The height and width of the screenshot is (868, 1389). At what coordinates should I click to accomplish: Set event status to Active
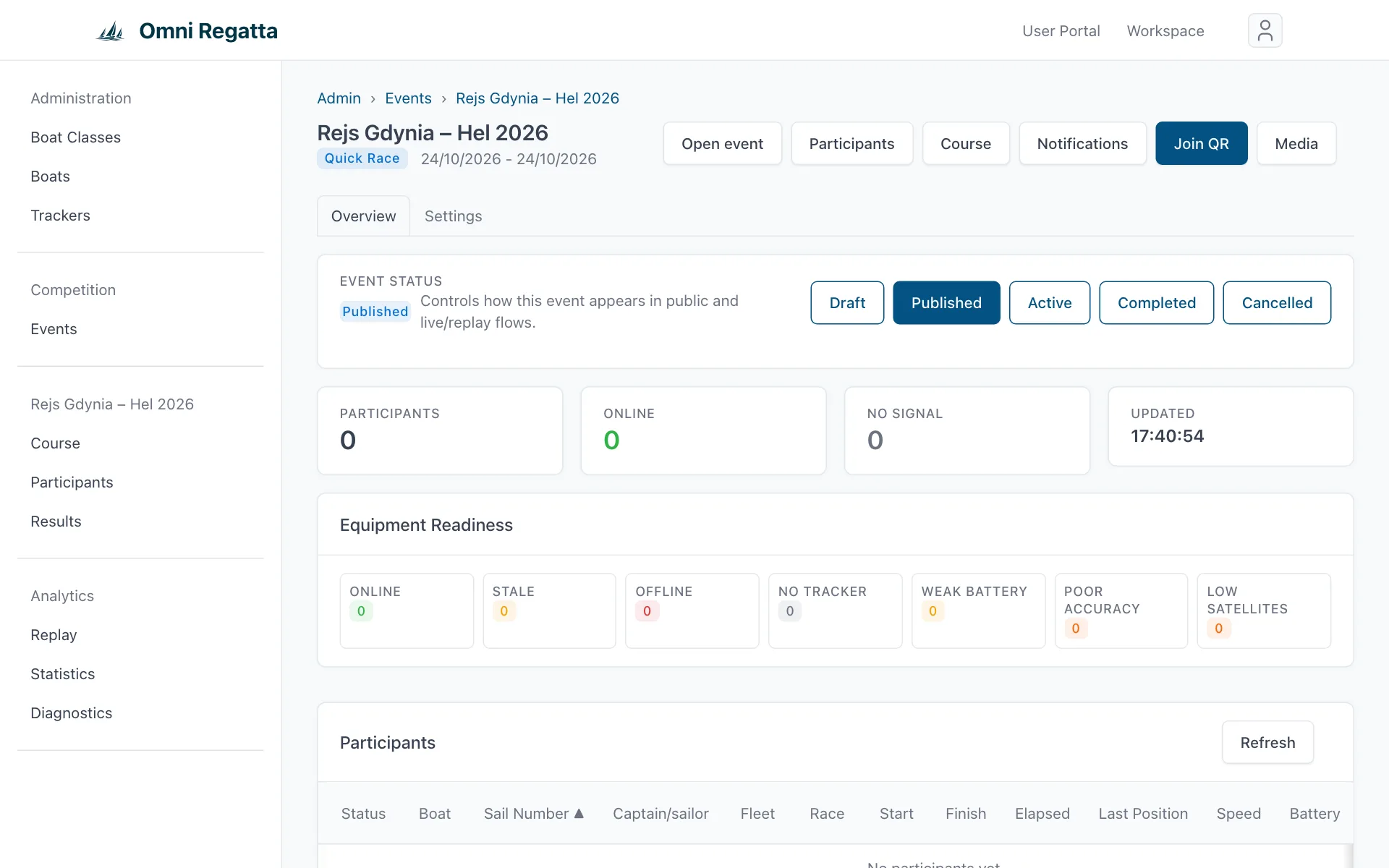click(1049, 302)
